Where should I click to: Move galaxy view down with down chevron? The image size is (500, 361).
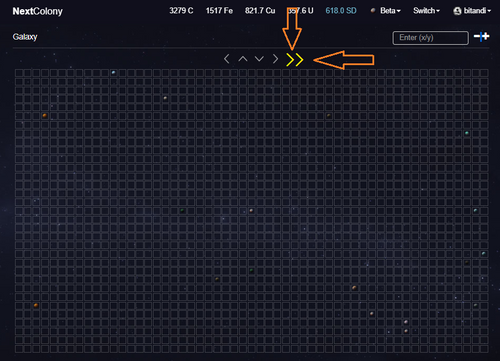point(259,59)
